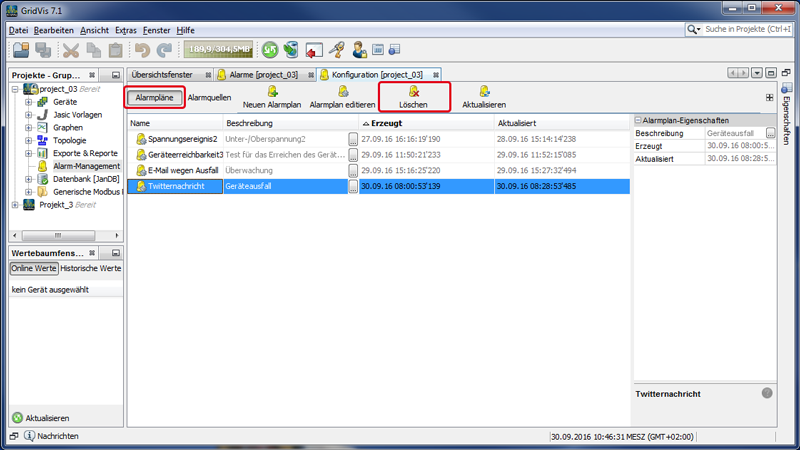This screenshot has width=800, height=450.
Task: Open the Nachrichten info icon in the status bar
Action: (x=30, y=436)
